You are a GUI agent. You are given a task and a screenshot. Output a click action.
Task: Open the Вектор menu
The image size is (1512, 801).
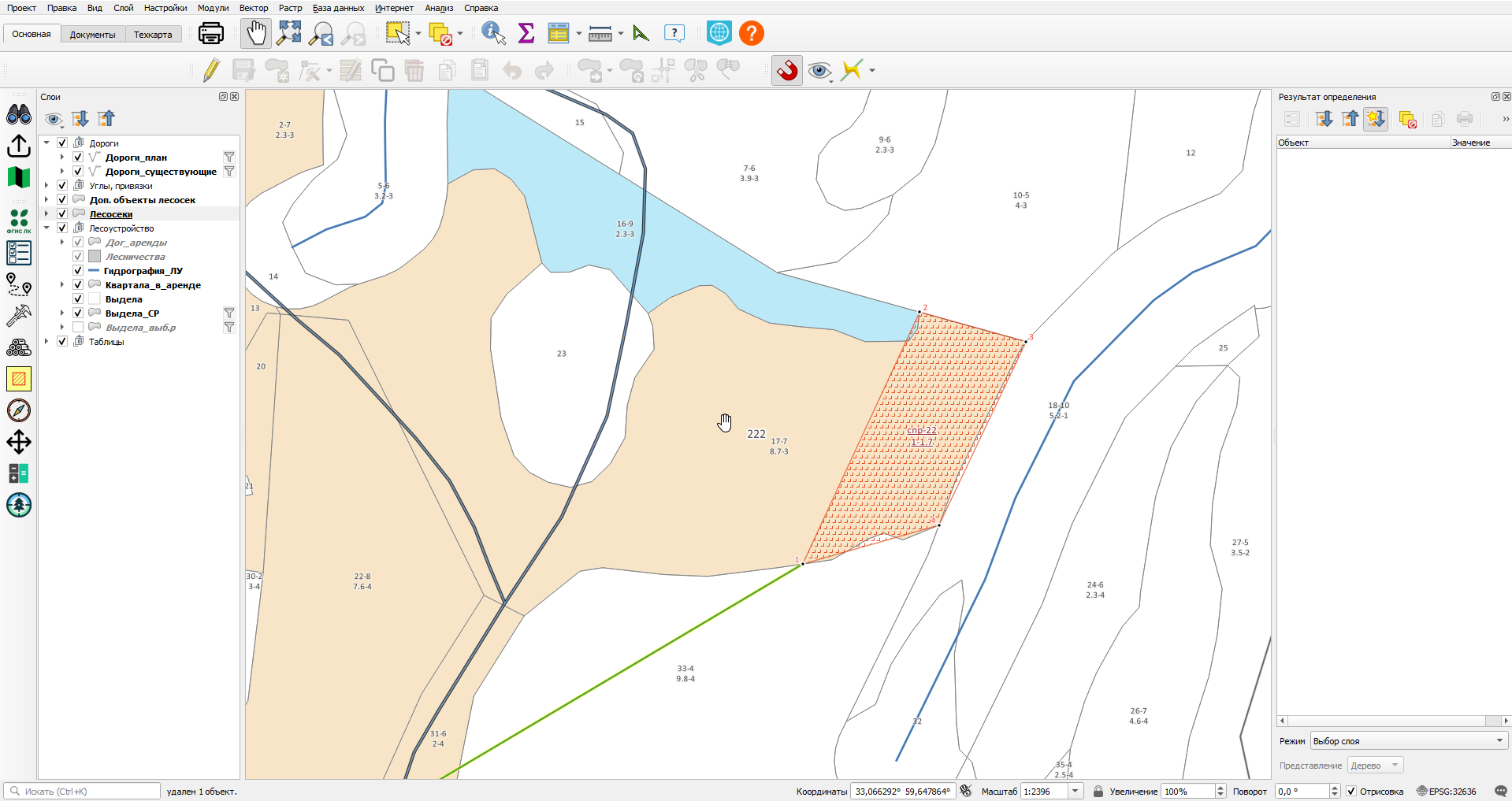254,8
